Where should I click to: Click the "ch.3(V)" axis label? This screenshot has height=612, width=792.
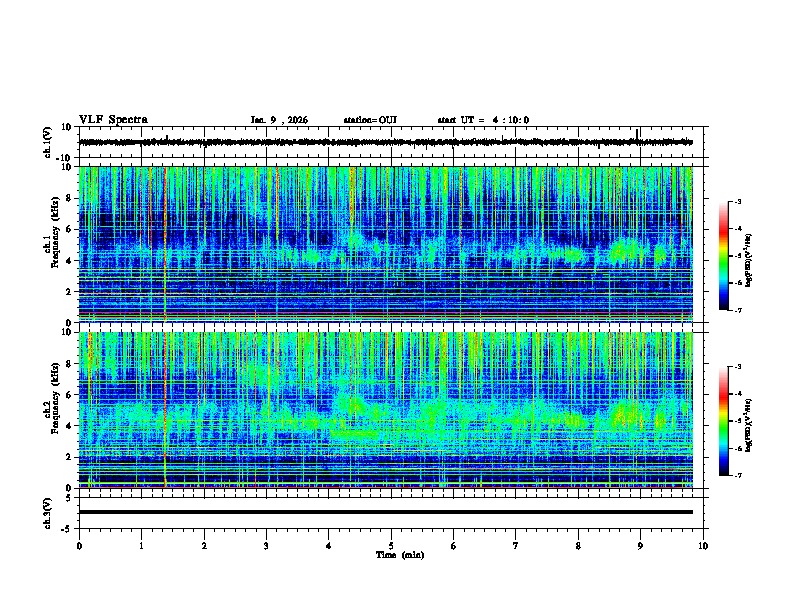point(48,514)
